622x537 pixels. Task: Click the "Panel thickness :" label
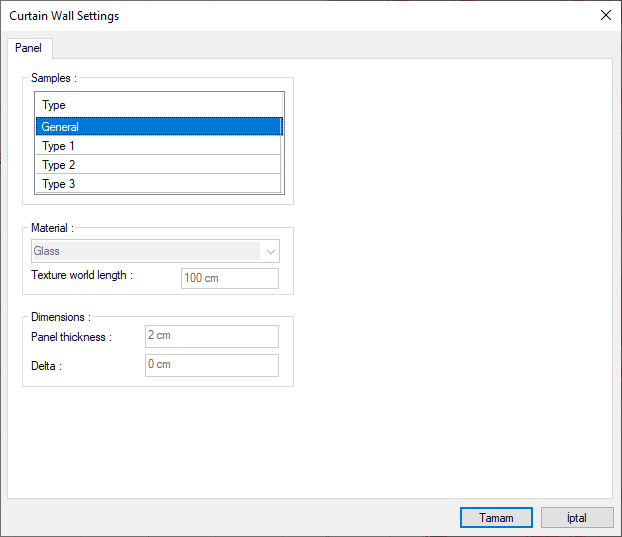coord(71,337)
